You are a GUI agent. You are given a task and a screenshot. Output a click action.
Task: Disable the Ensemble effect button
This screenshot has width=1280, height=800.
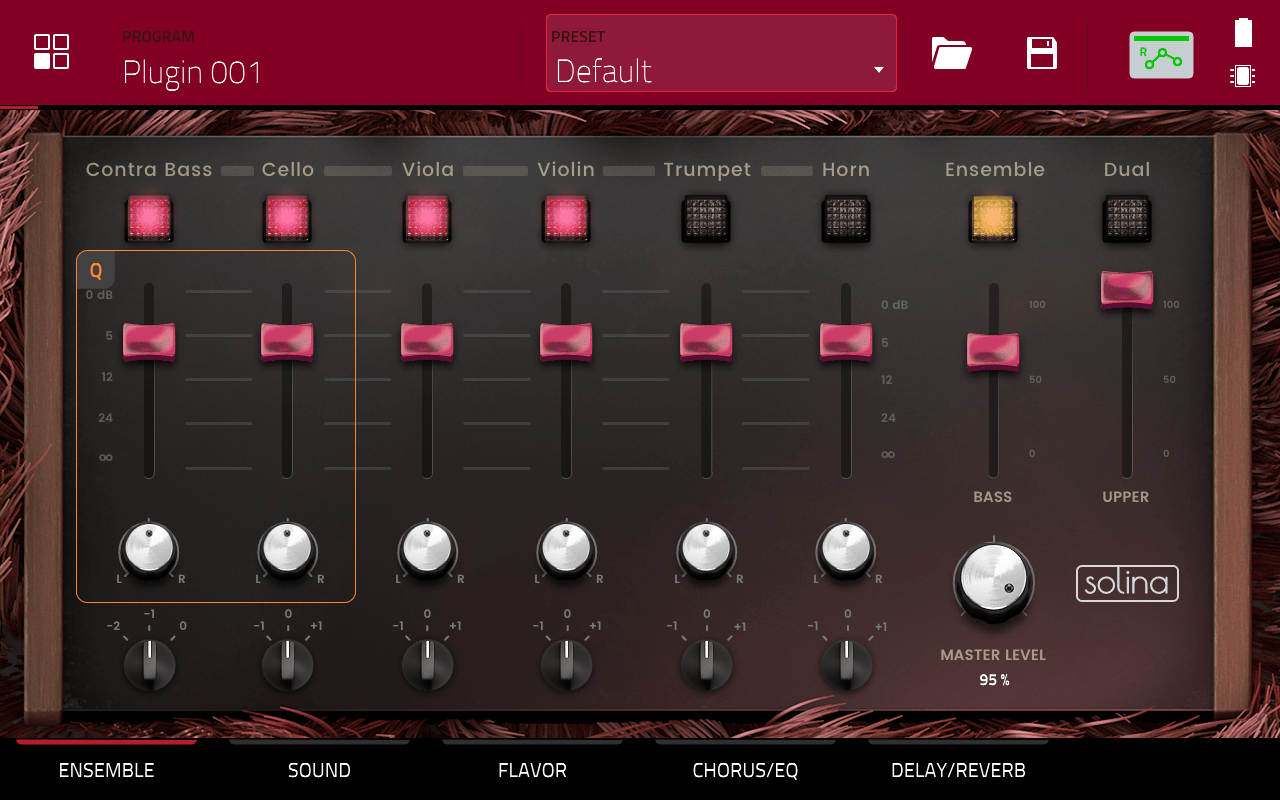tap(993, 218)
